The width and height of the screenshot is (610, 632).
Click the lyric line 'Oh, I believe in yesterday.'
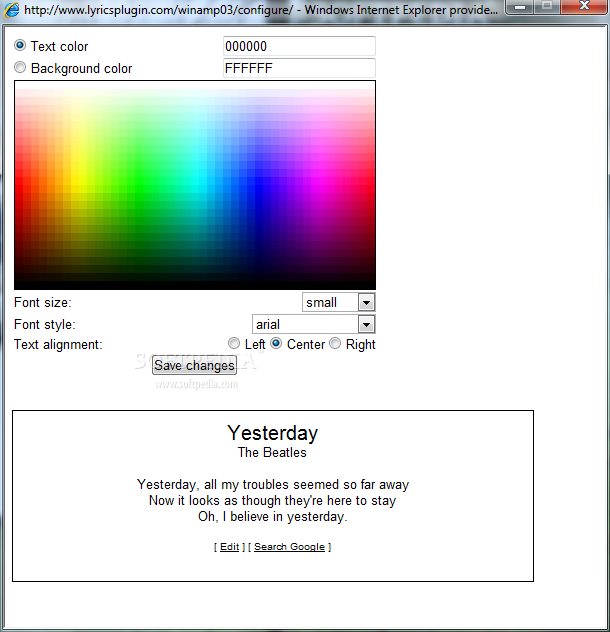tap(273, 516)
